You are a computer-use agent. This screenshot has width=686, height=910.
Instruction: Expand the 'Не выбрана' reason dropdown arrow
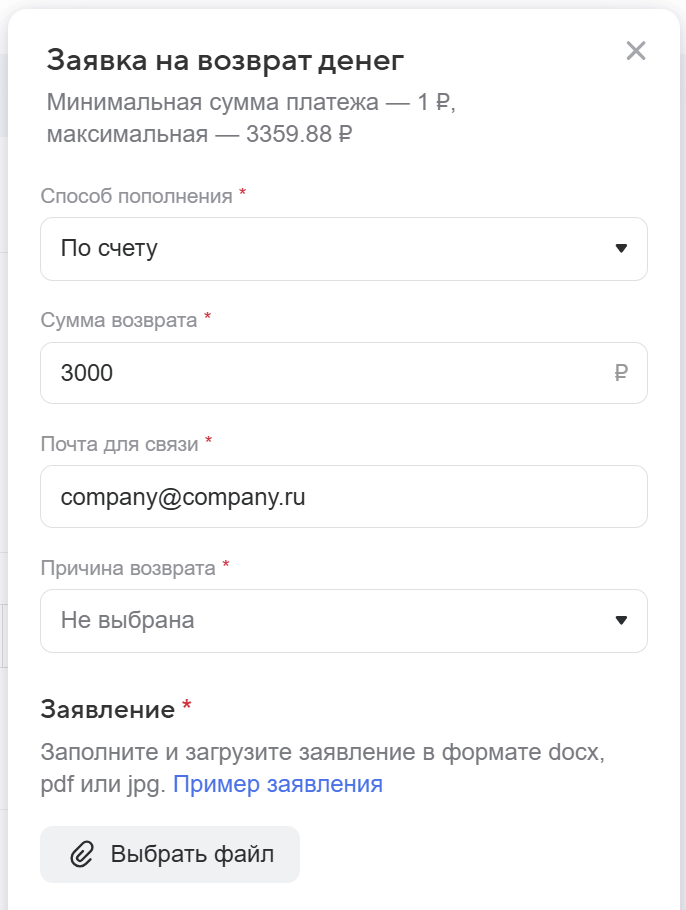(x=621, y=620)
